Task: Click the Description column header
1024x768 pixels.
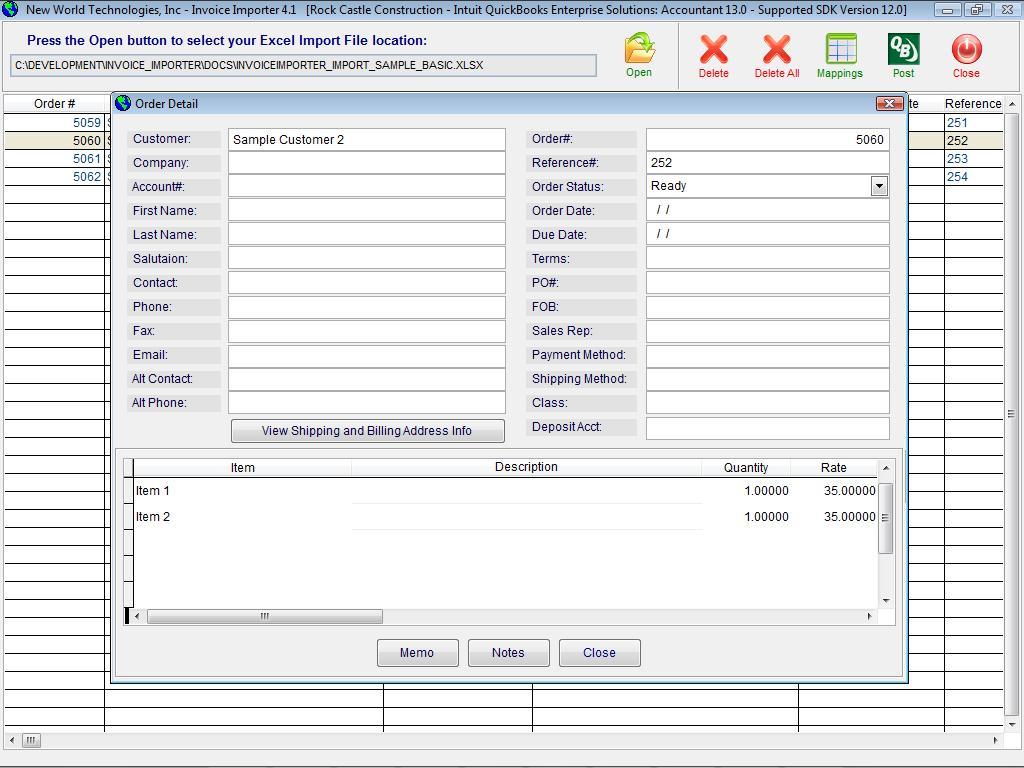Action: [x=526, y=468]
